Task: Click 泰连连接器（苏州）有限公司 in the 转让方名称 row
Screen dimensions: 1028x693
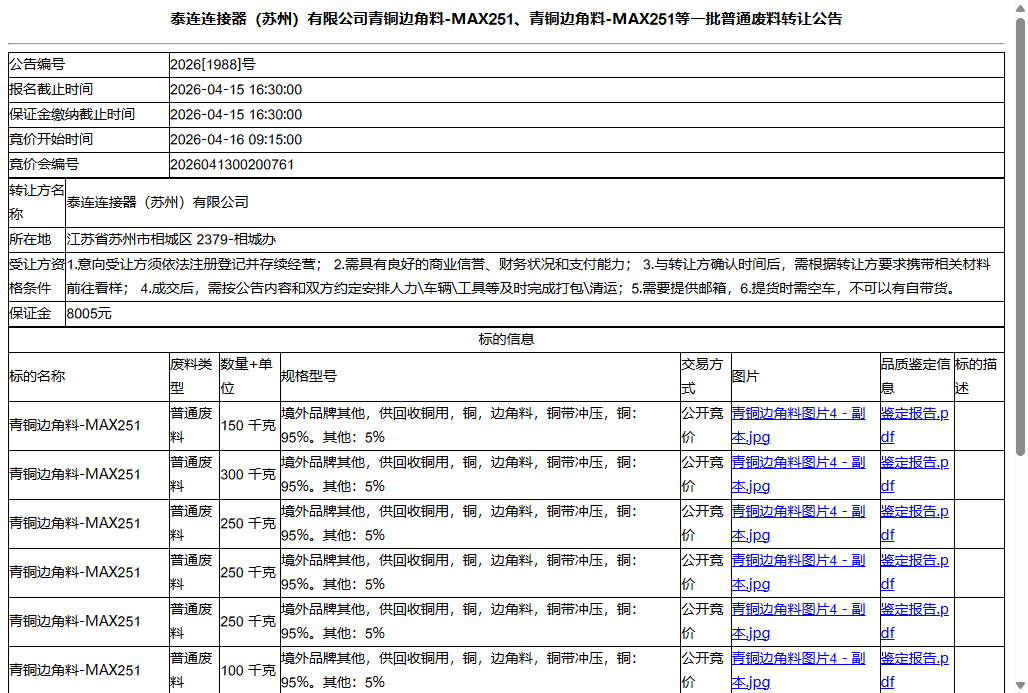Action: click(157, 203)
